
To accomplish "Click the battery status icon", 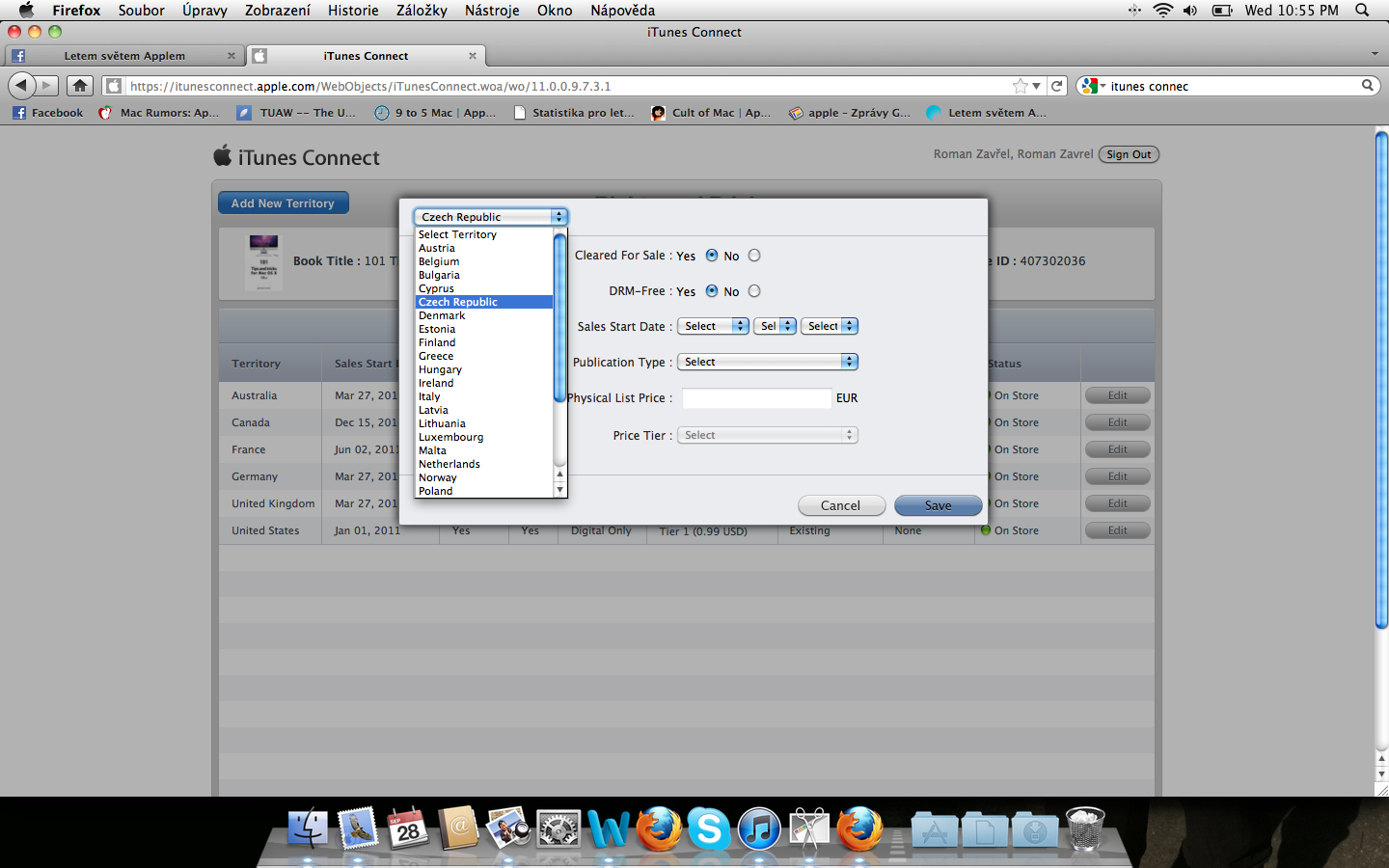I will coord(1222,10).
